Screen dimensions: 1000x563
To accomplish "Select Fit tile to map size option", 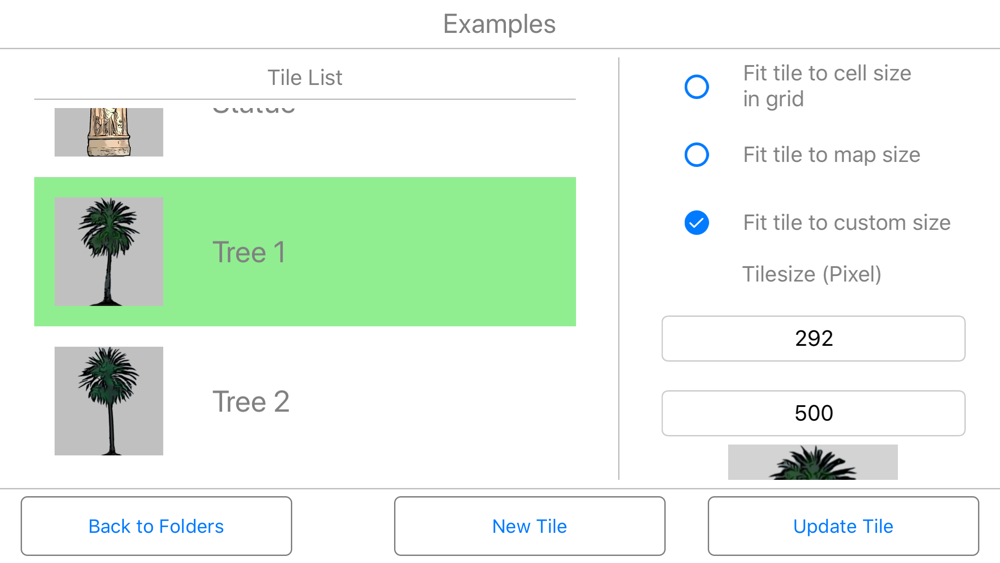I will [x=696, y=154].
